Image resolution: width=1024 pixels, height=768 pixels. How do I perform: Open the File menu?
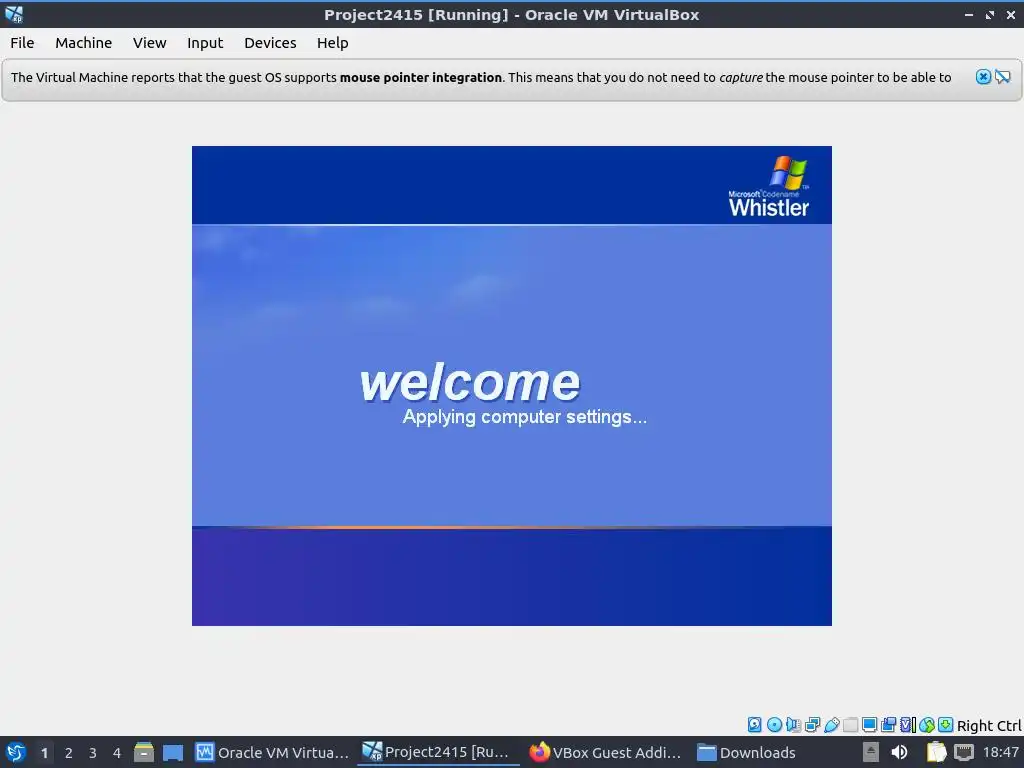pos(22,42)
